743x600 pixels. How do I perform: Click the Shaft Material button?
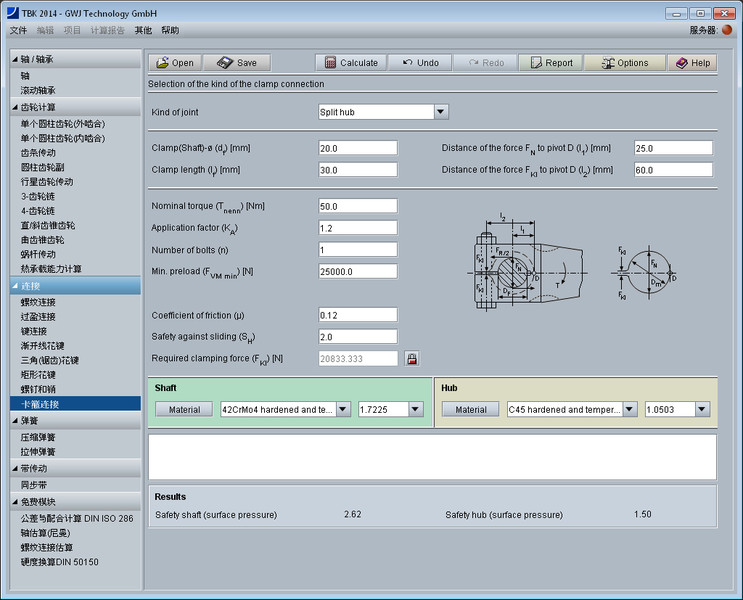[184, 409]
